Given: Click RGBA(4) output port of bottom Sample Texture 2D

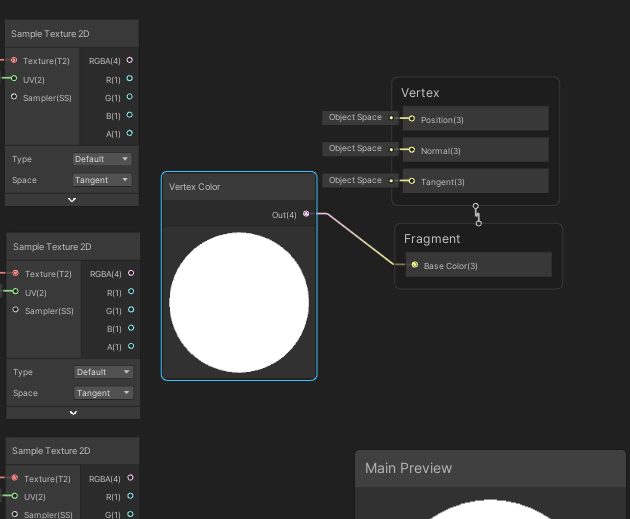Looking at the screenshot, I should [x=130, y=478].
